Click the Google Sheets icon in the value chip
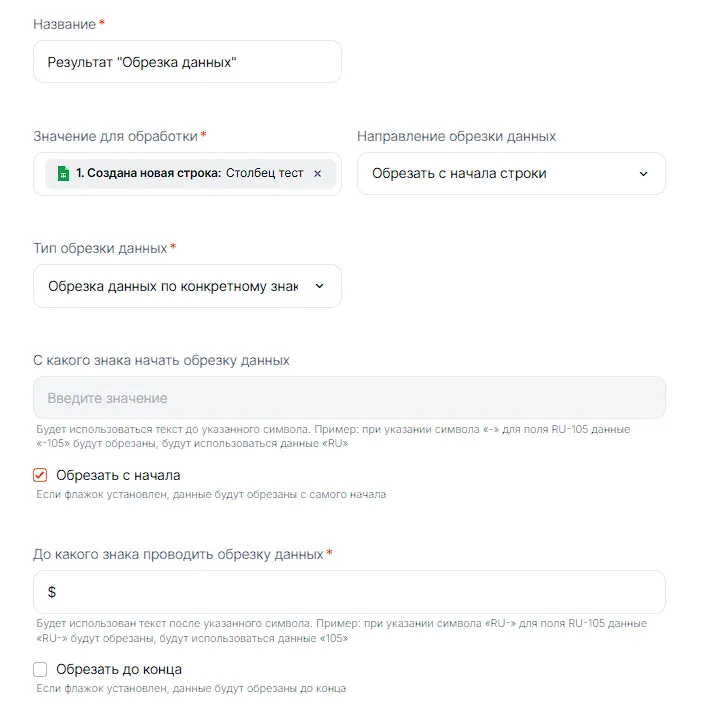The image size is (702, 712). pos(62,173)
